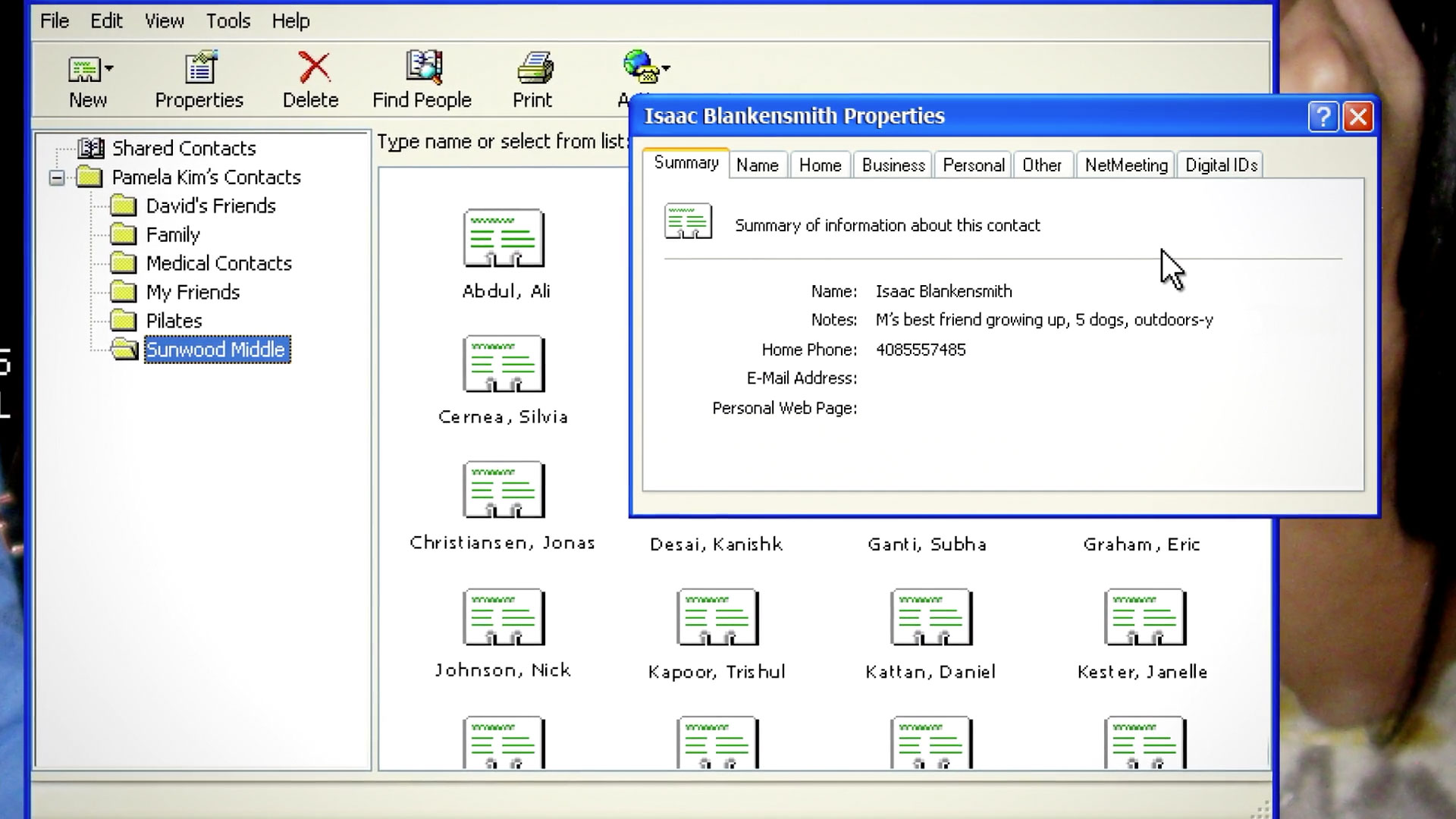1456x819 pixels.
Task: Open Properties from the toolbar
Action: [199, 80]
